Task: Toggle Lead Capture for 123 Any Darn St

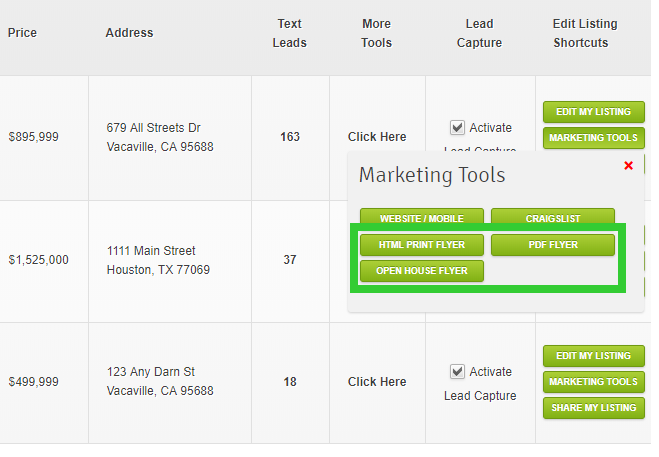Action: 457,372
